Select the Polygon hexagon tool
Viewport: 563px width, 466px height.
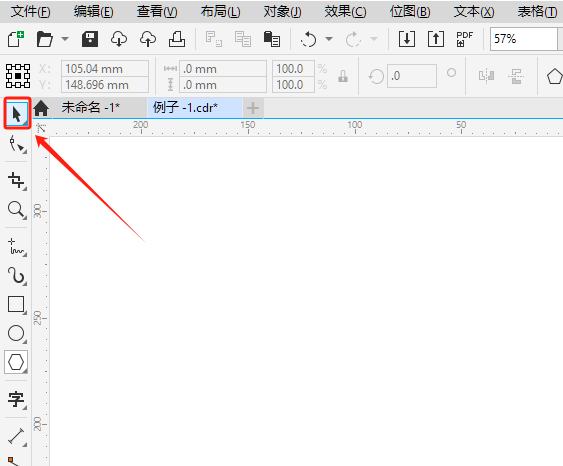click(16, 362)
